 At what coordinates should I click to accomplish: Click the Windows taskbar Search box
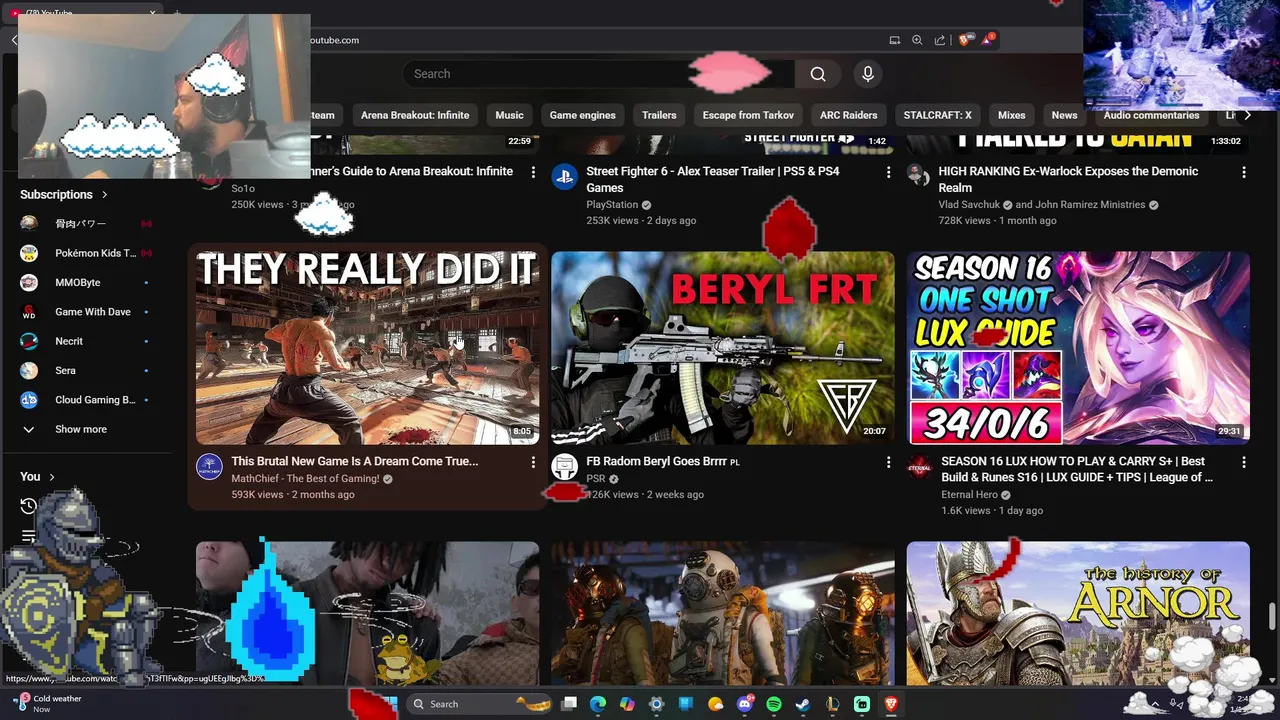[x=480, y=704]
